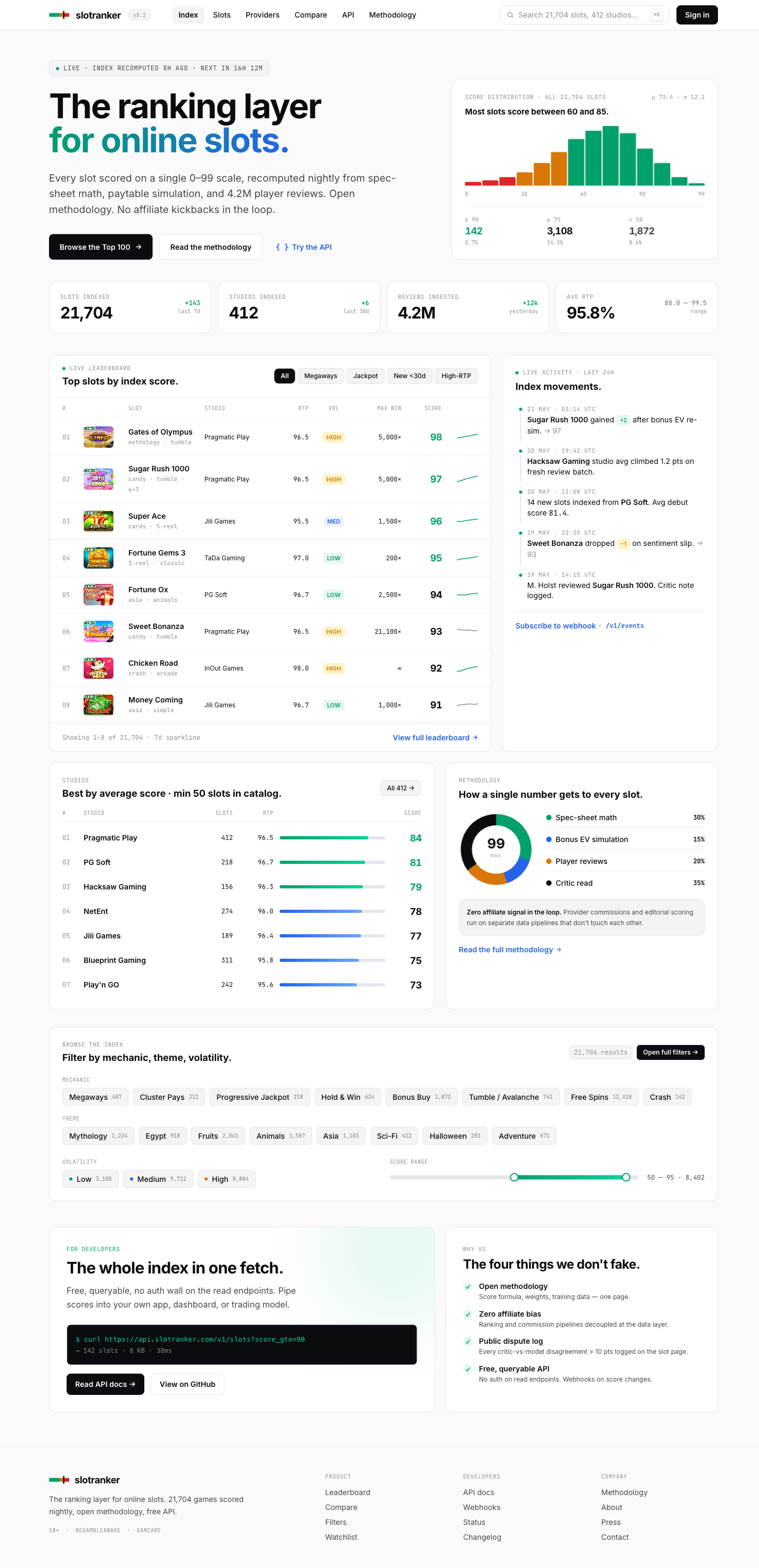Toggle Bonus Buy mechanic chip
This screenshot has height=1568, width=759.
click(421, 1097)
